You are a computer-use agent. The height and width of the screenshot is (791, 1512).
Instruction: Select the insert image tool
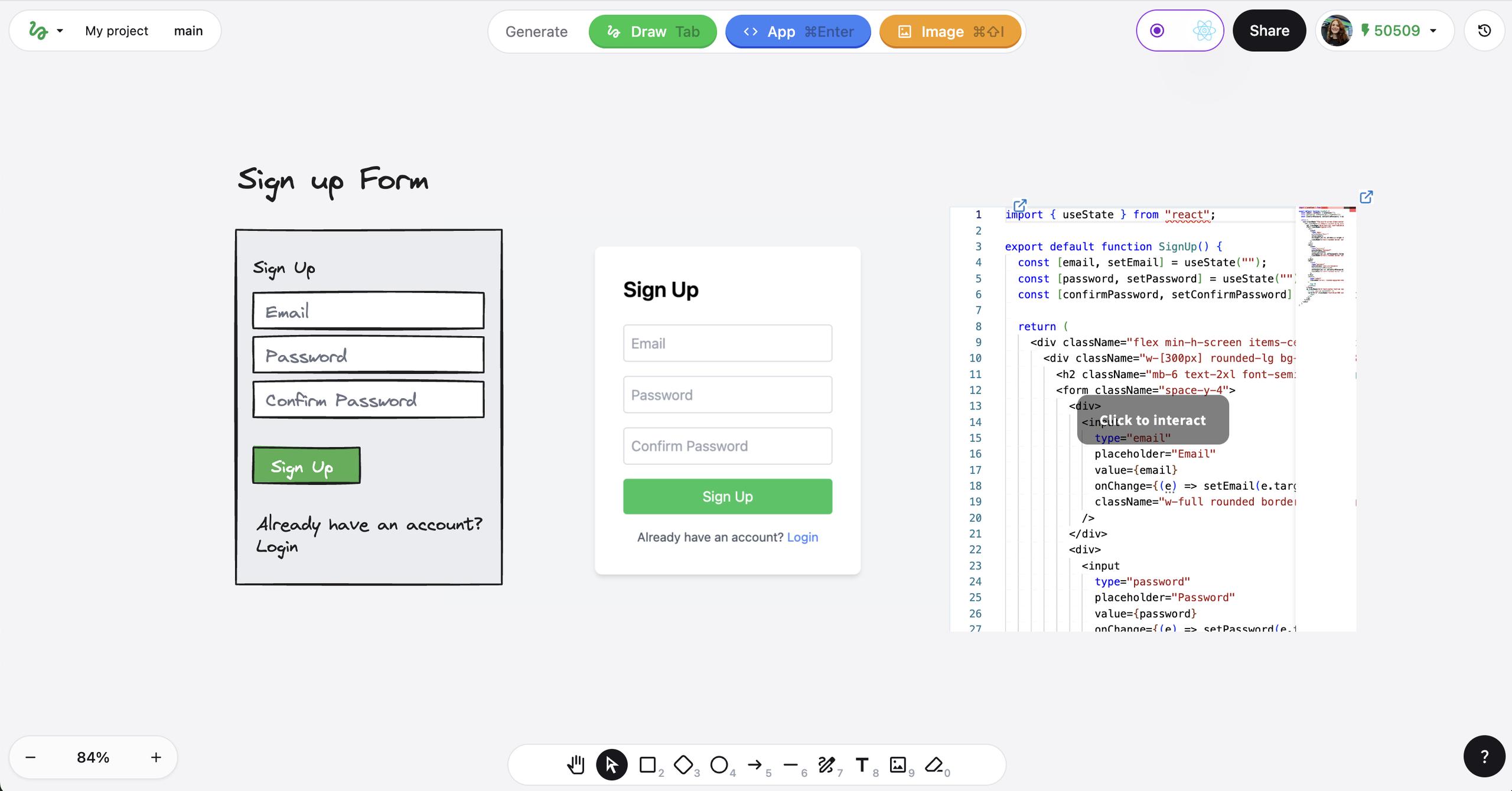pos(898,764)
